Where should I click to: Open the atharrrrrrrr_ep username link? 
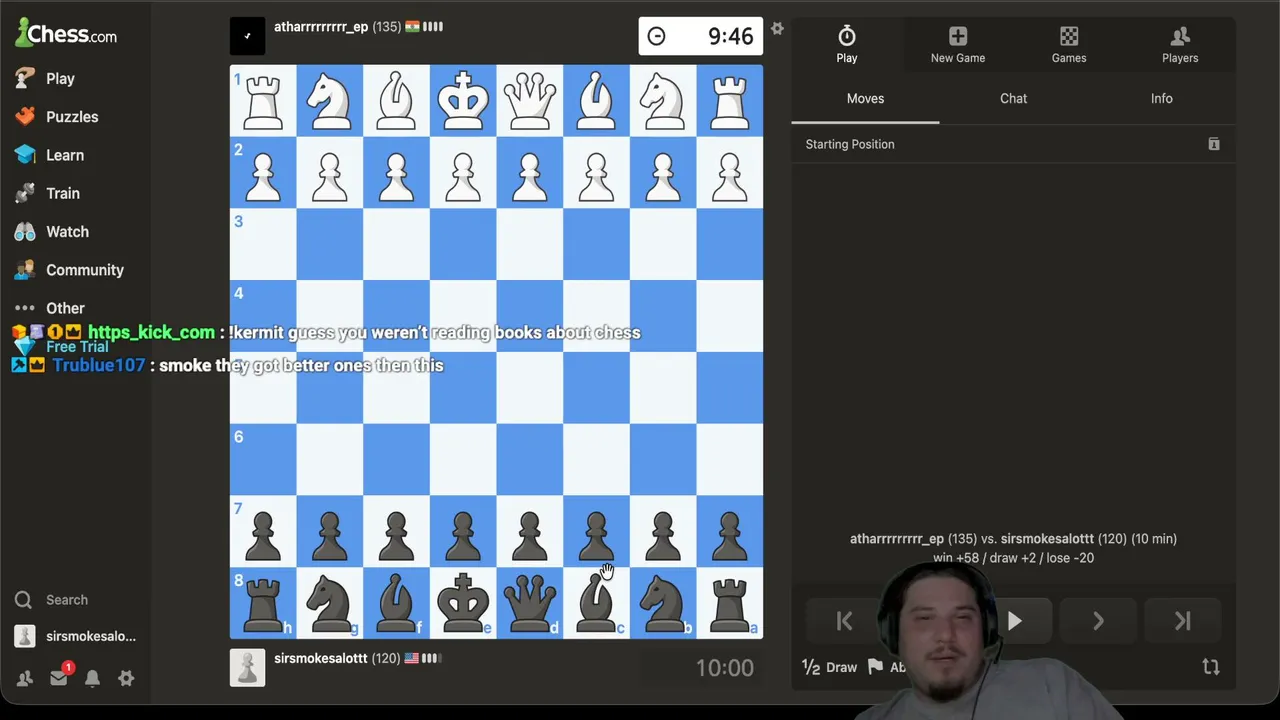point(321,27)
